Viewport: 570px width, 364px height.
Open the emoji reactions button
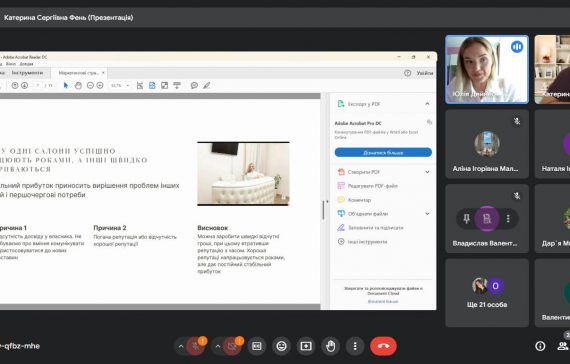(x=281, y=346)
